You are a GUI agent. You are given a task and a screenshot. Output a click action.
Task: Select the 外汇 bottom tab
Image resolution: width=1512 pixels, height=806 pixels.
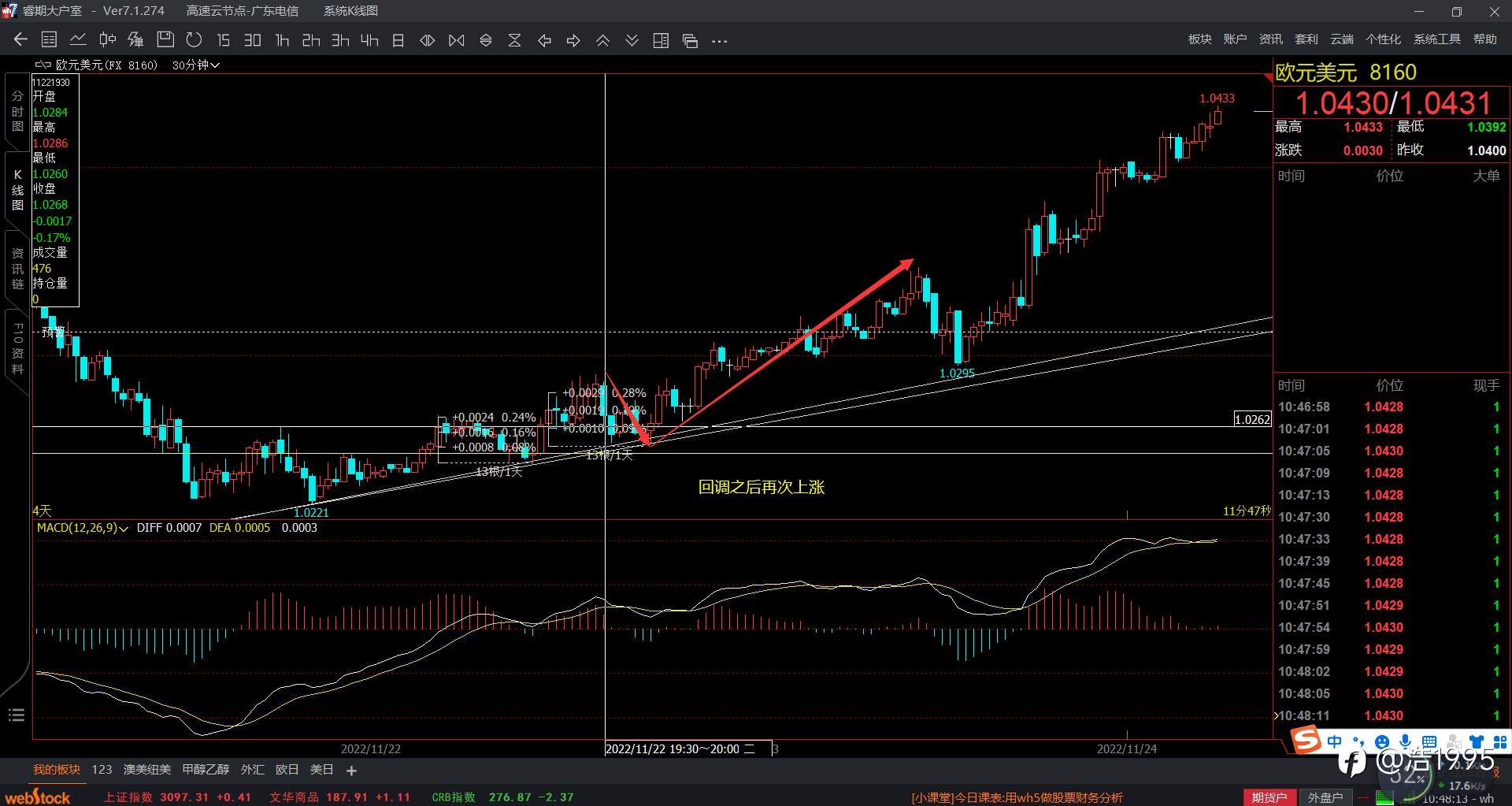tap(253, 770)
